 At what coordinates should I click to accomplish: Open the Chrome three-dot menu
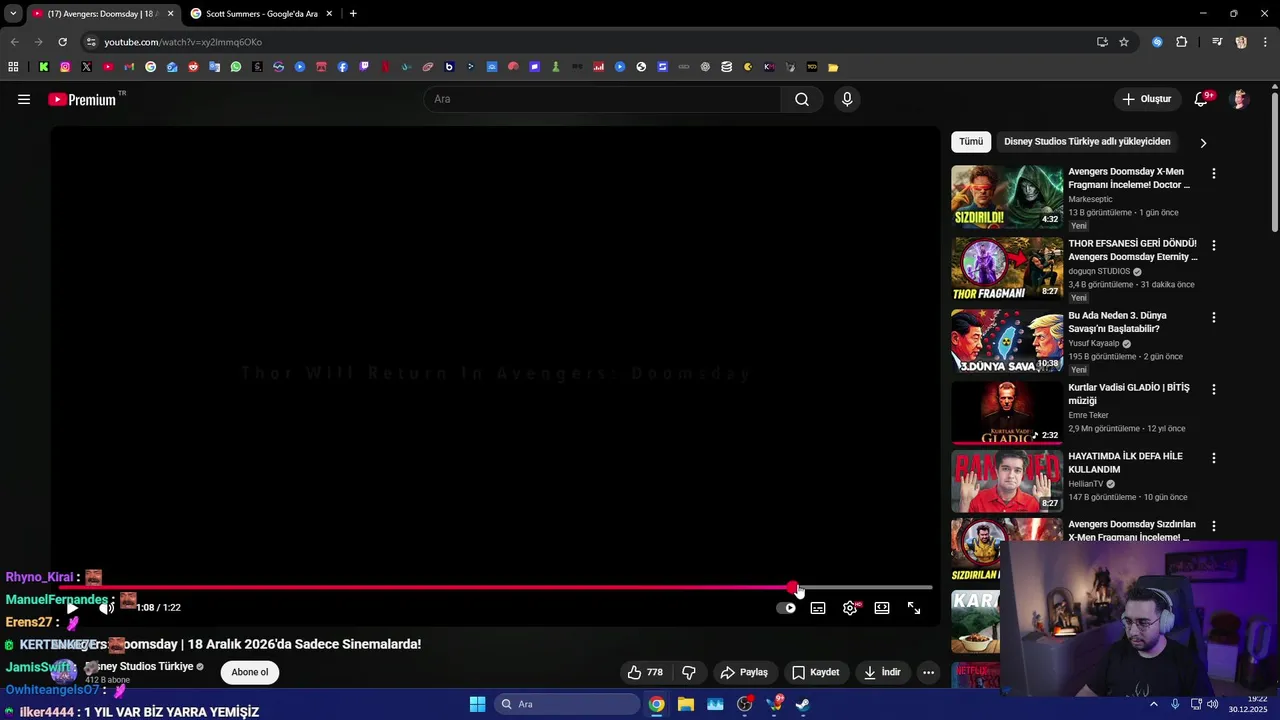(1264, 42)
